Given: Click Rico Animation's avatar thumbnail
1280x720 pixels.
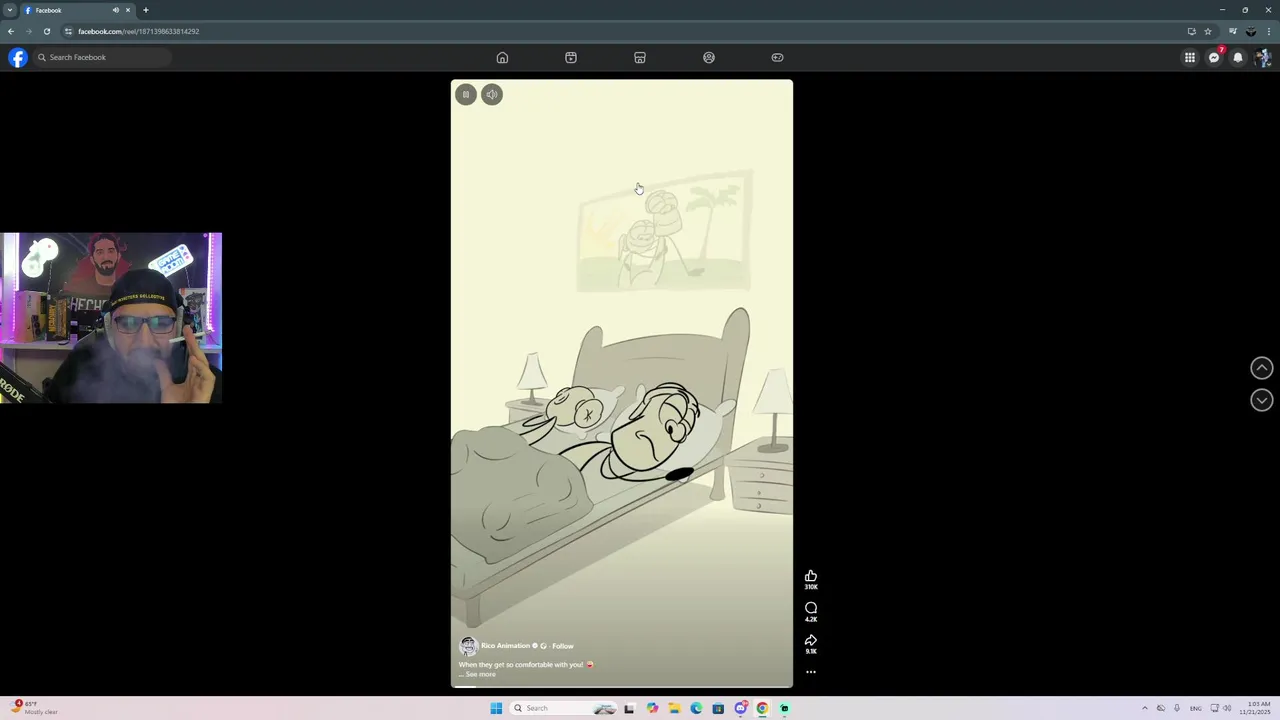Looking at the screenshot, I should pyautogui.click(x=468, y=646).
